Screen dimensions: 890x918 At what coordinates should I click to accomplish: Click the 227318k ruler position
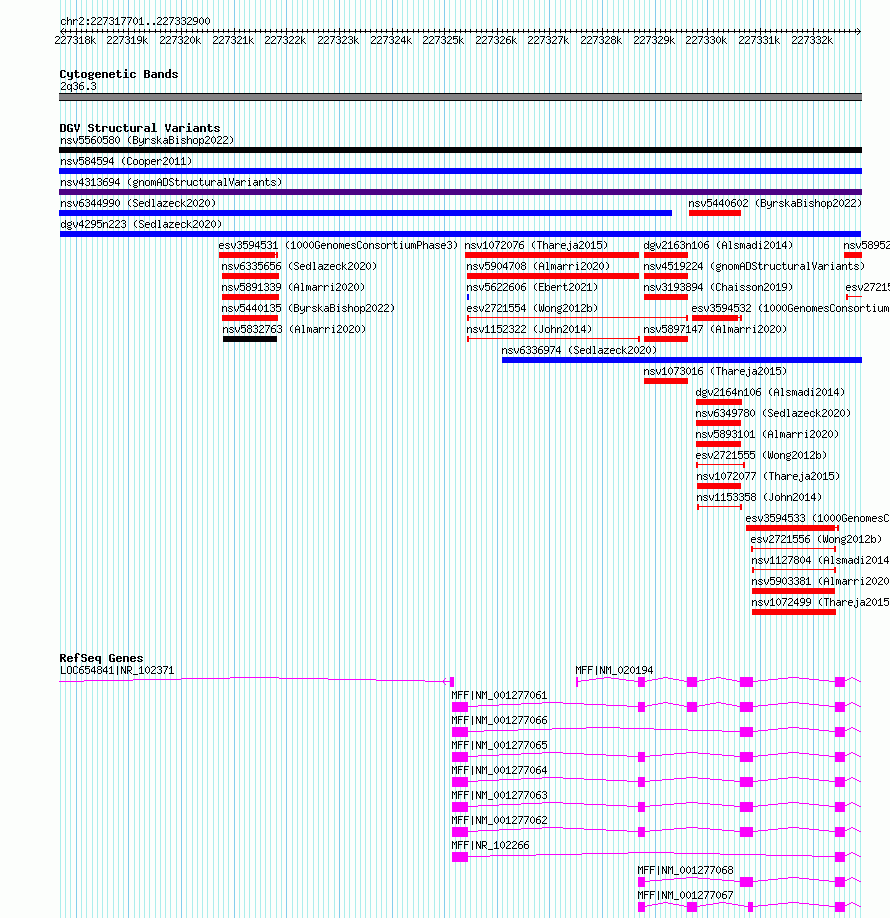coord(75,40)
